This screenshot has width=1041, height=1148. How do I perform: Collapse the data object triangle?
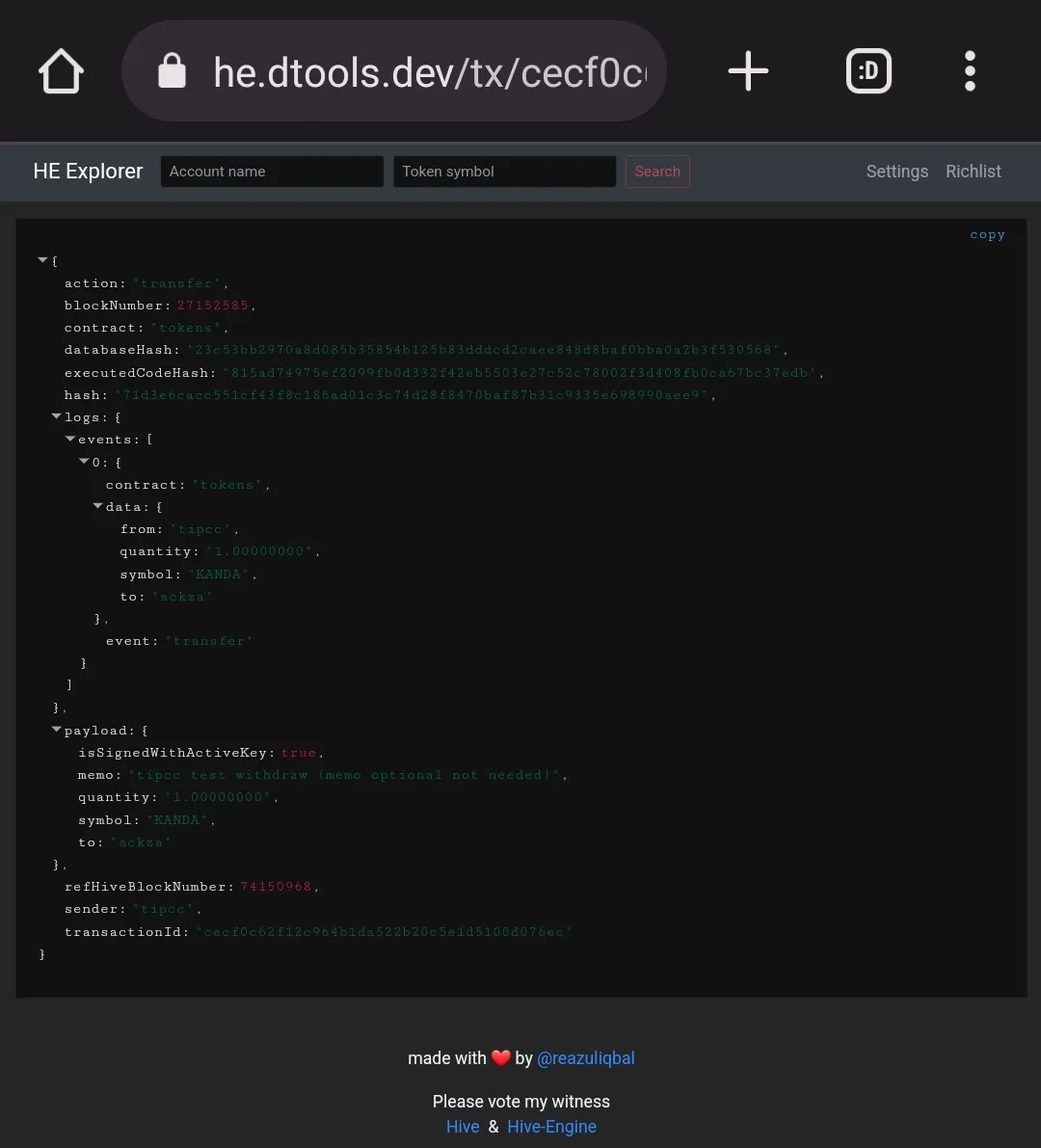(x=98, y=505)
